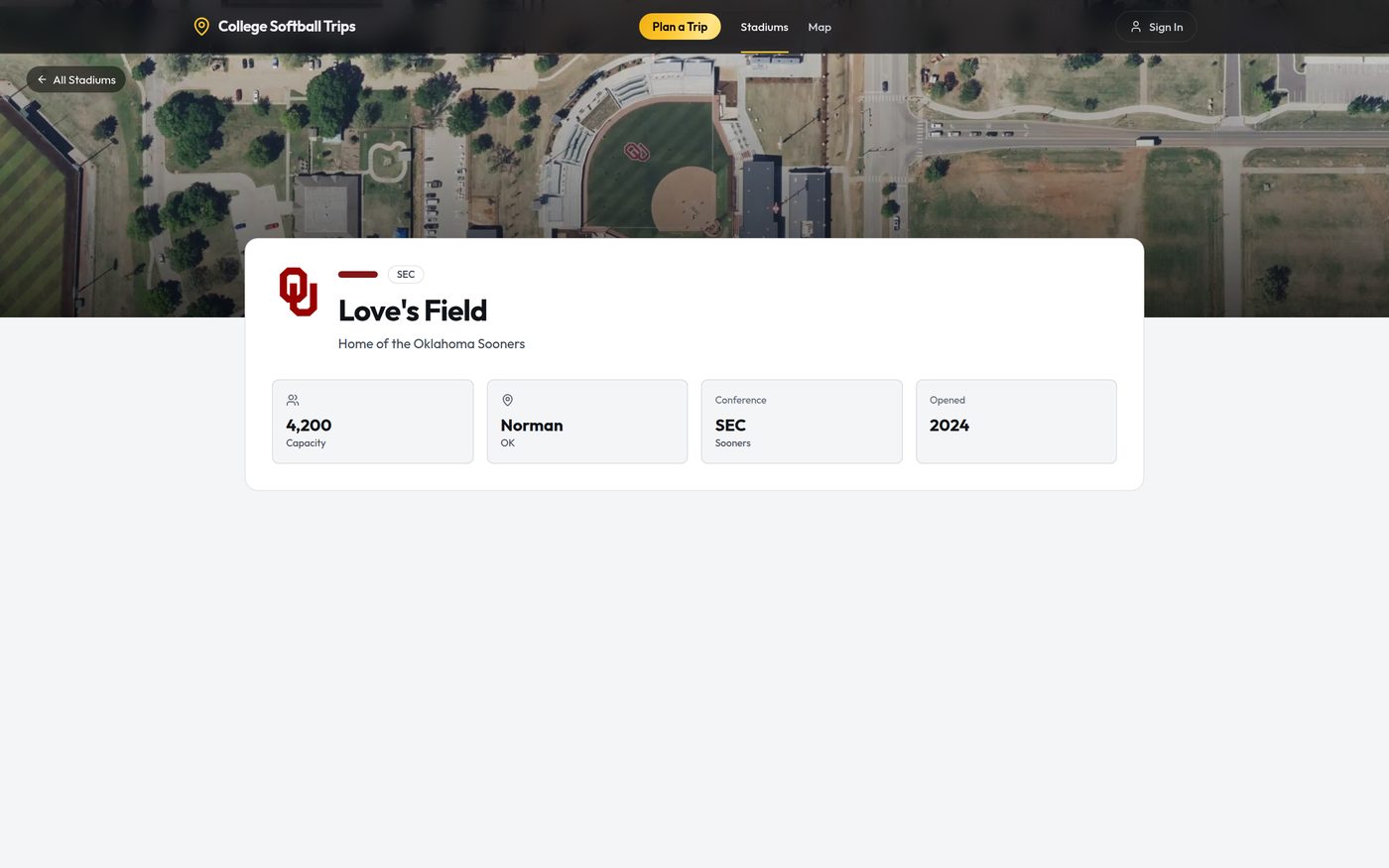This screenshot has height=868, width=1389.
Task: Click the Sign In button
Action: click(1156, 27)
